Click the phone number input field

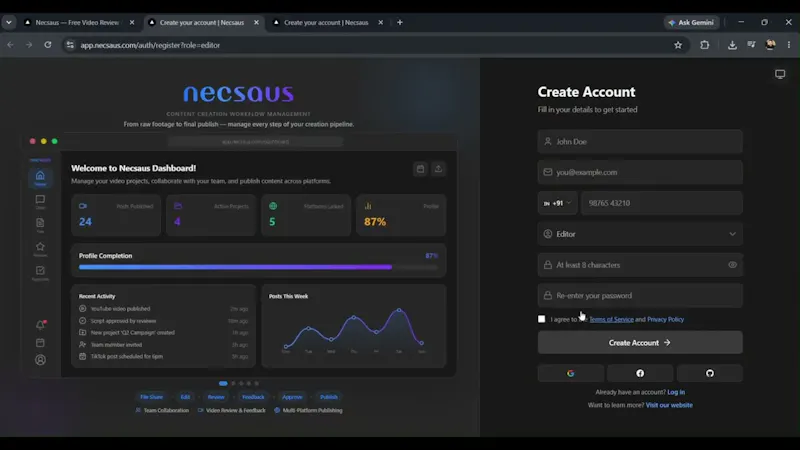tap(662, 203)
